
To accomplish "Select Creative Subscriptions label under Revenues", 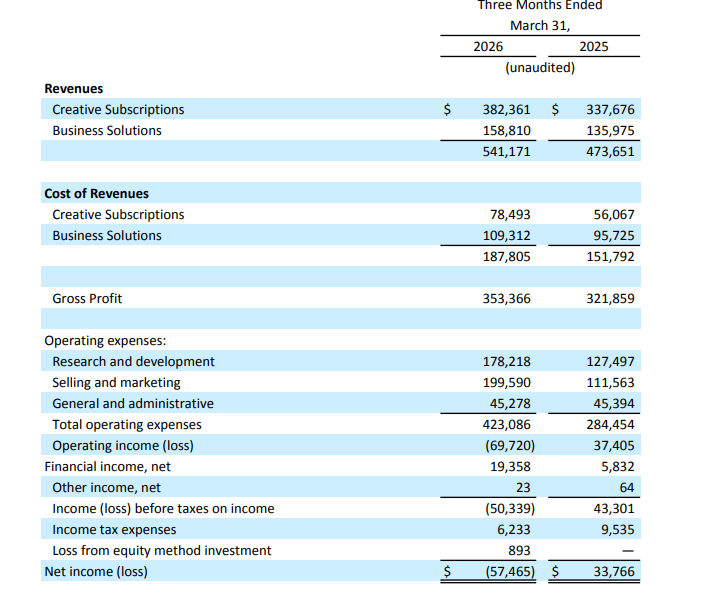I will click(118, 110).
